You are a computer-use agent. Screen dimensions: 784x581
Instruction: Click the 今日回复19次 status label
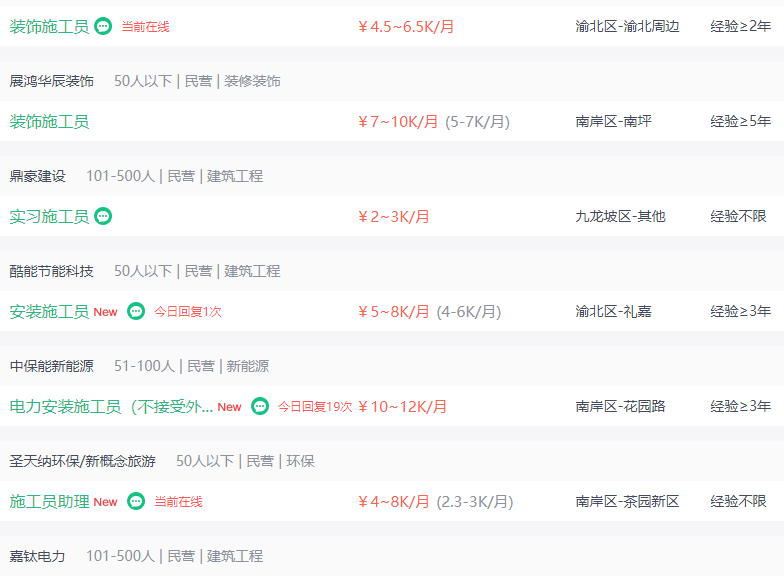click(x=315, y=406)
